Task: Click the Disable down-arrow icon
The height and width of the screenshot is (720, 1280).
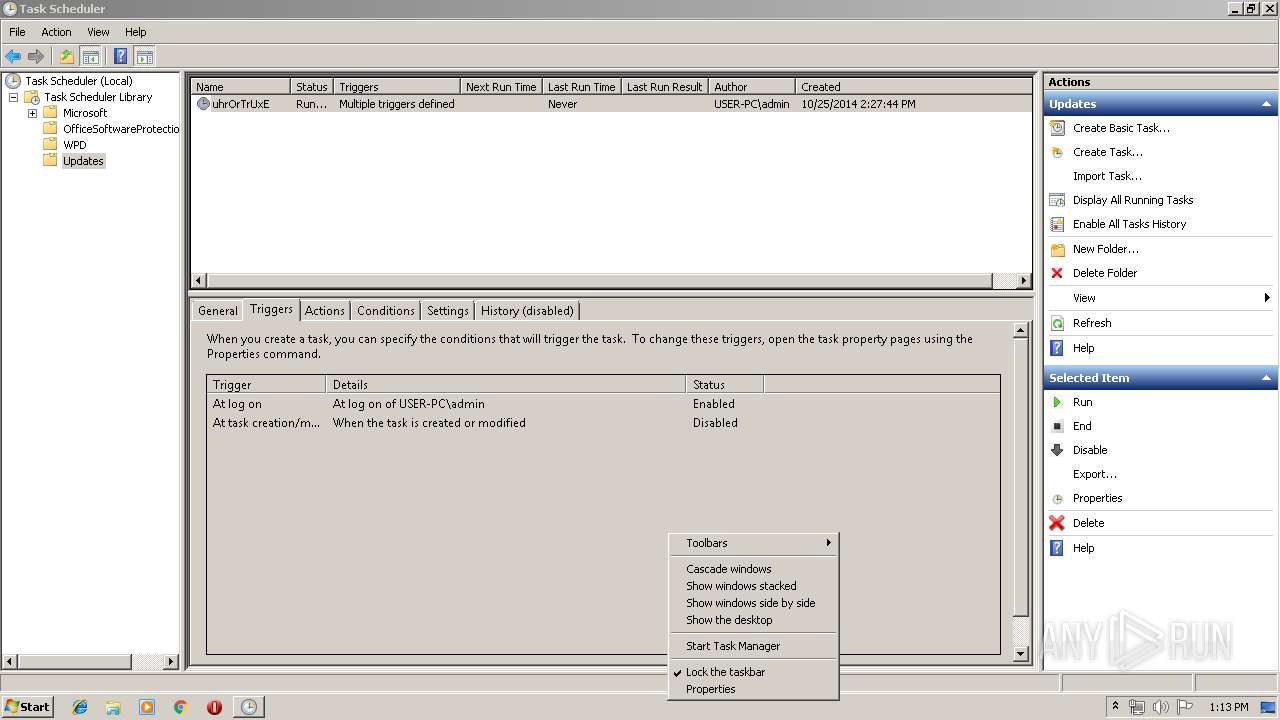Action: coord(1057,450)
